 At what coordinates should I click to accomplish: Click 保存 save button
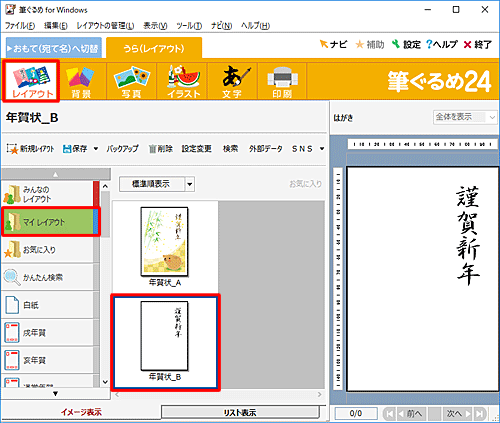pos(75,149)
